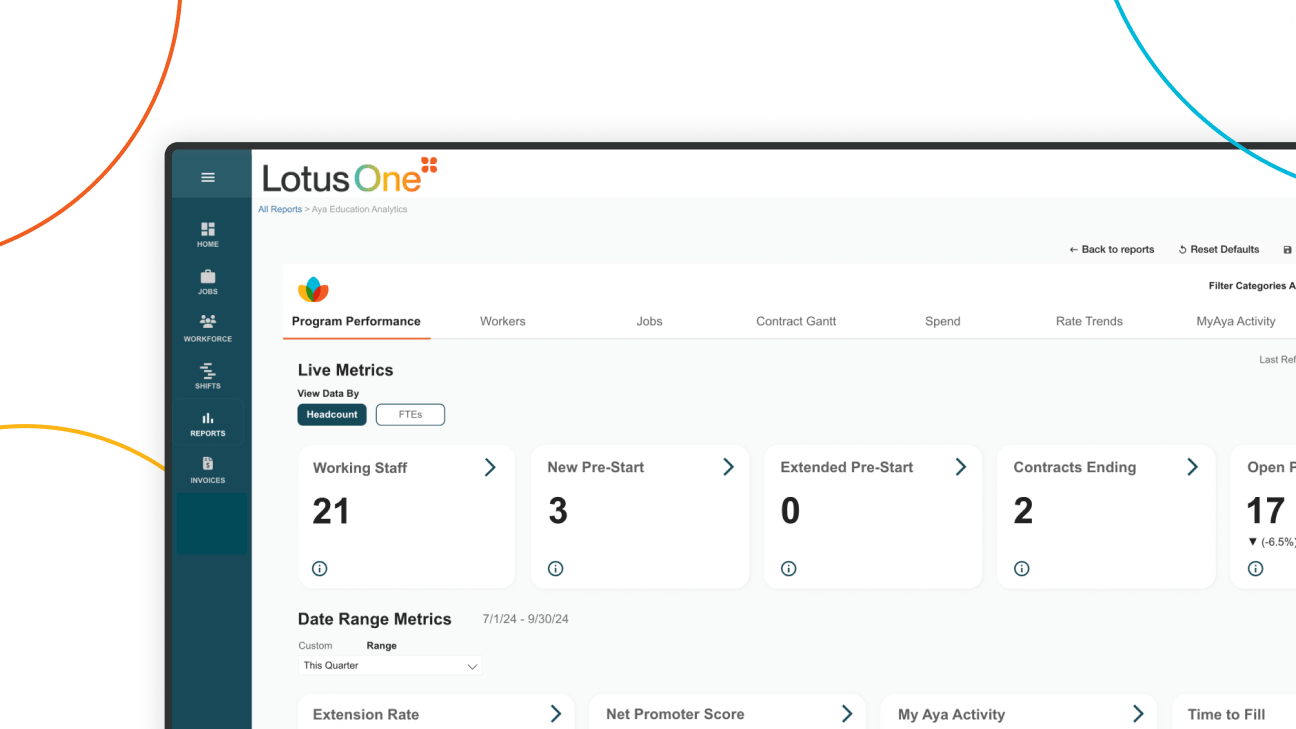The width and height of the screenshot is (1296, 729).
Task: Open Workforce section in sidebar
Action: (208, 329)
